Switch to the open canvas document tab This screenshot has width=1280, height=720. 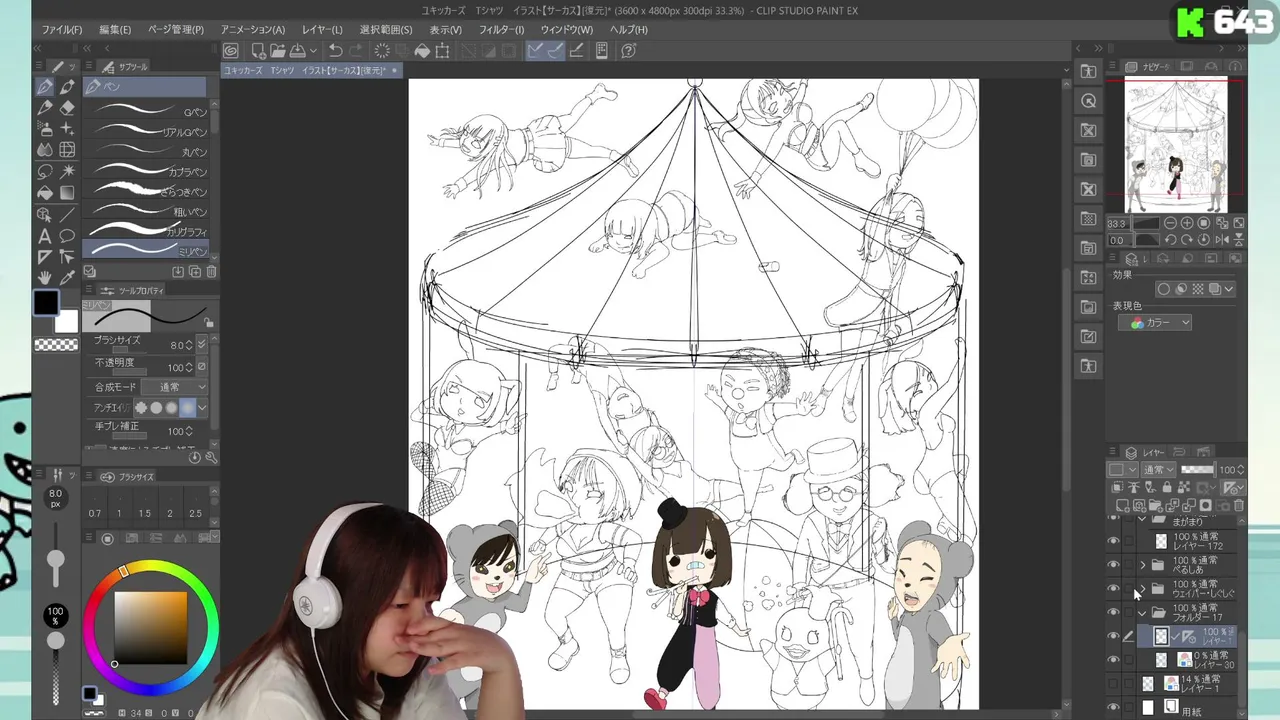[310, 70]
